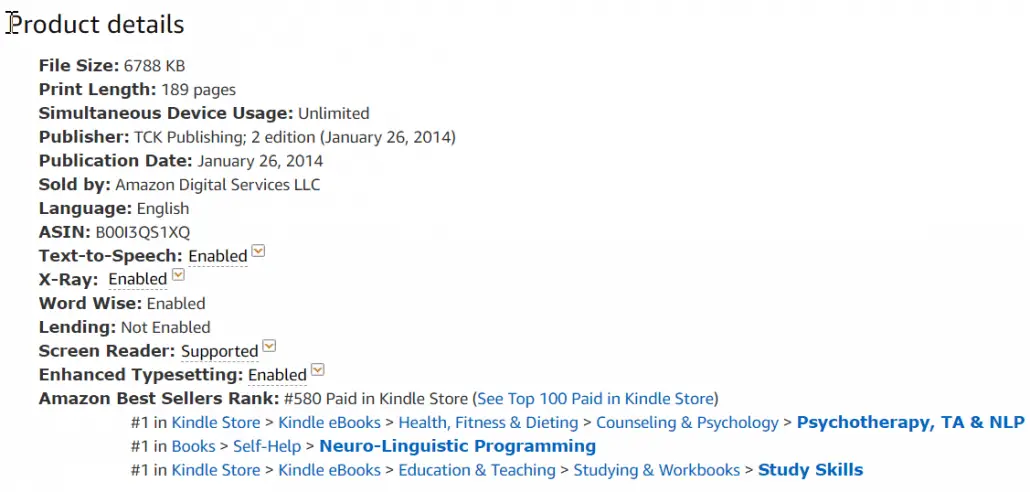Go to Health, Fitness & Dieting category
The image size is (1030, 492).
[488, 422]
